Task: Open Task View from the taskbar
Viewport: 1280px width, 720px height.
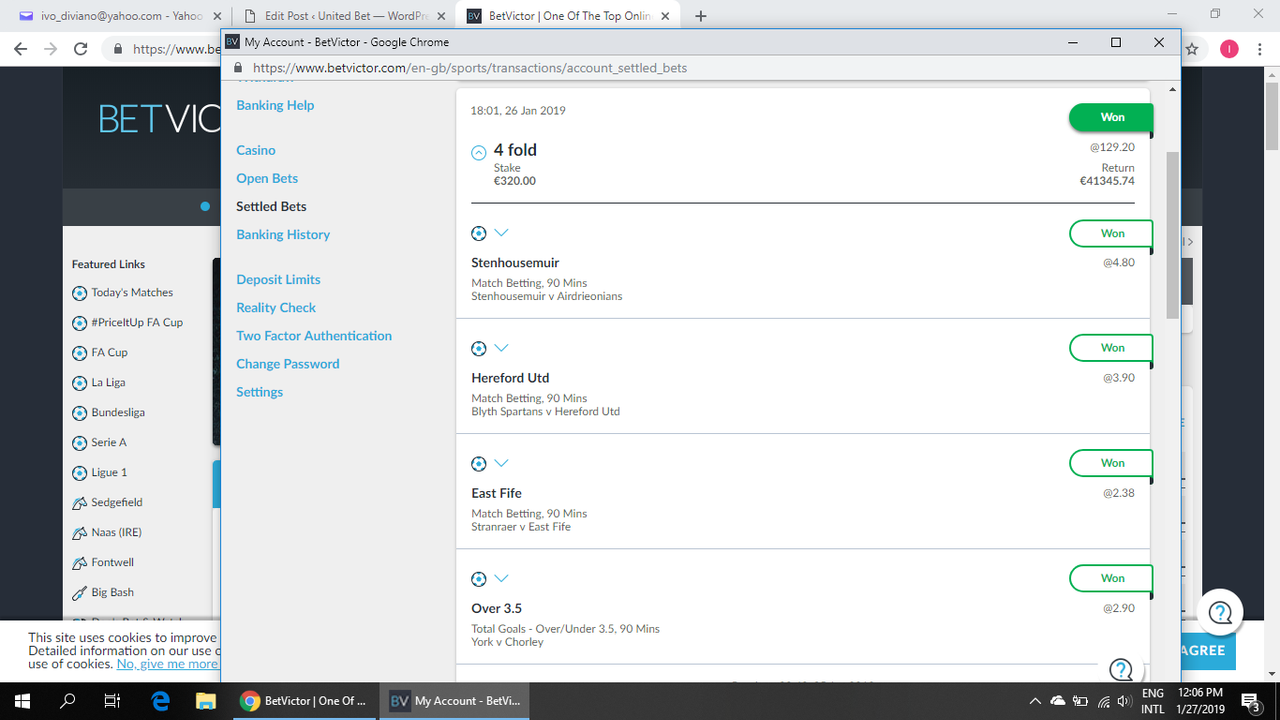Action: click(113, 701)
